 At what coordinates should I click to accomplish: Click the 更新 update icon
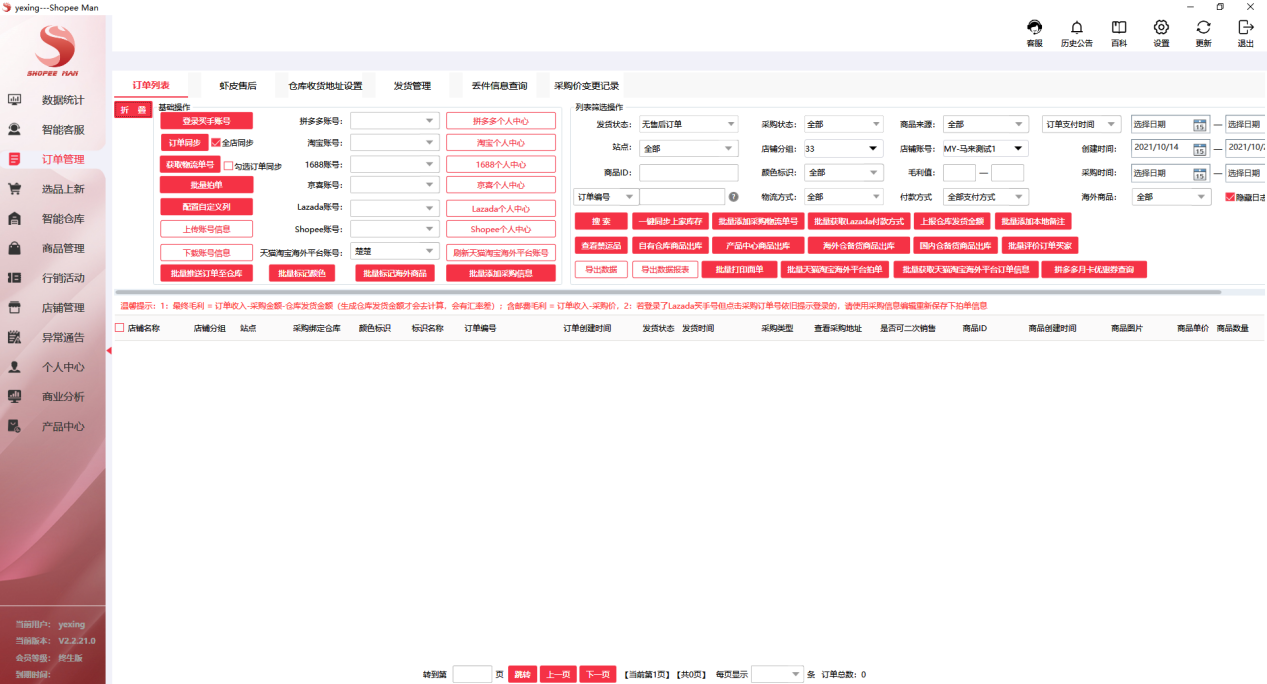pos(1202,28)
